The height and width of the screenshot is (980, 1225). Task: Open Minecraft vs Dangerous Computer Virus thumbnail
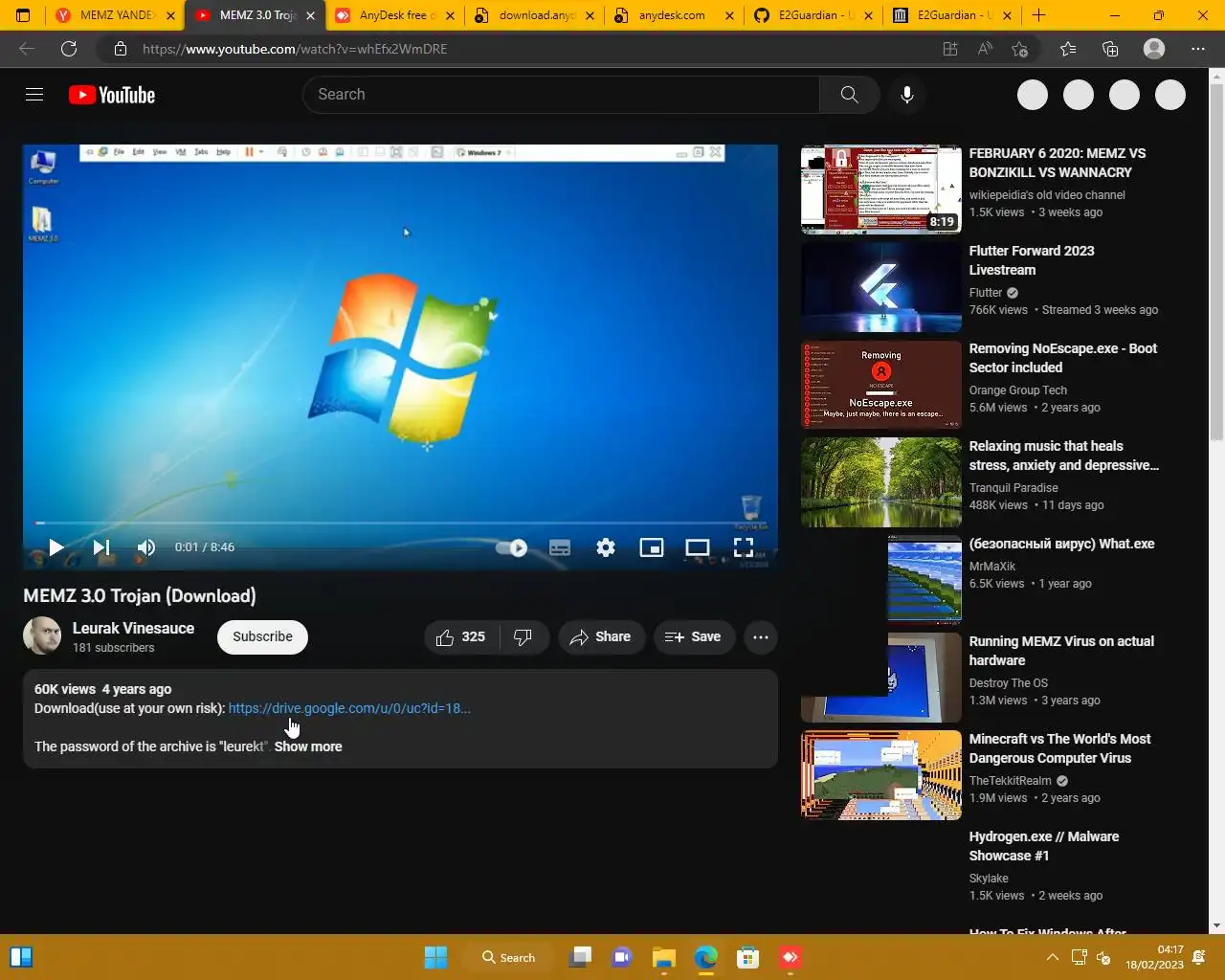point(881,775)
